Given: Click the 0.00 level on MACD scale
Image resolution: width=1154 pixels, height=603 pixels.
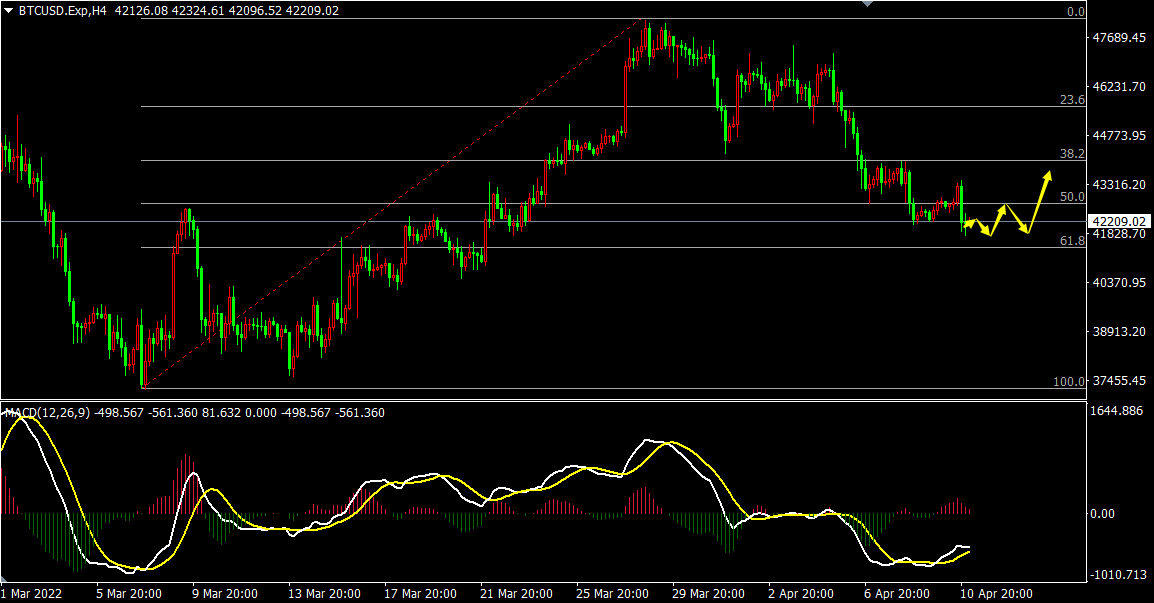Looking at the screenshot, I should point(1103,514).
